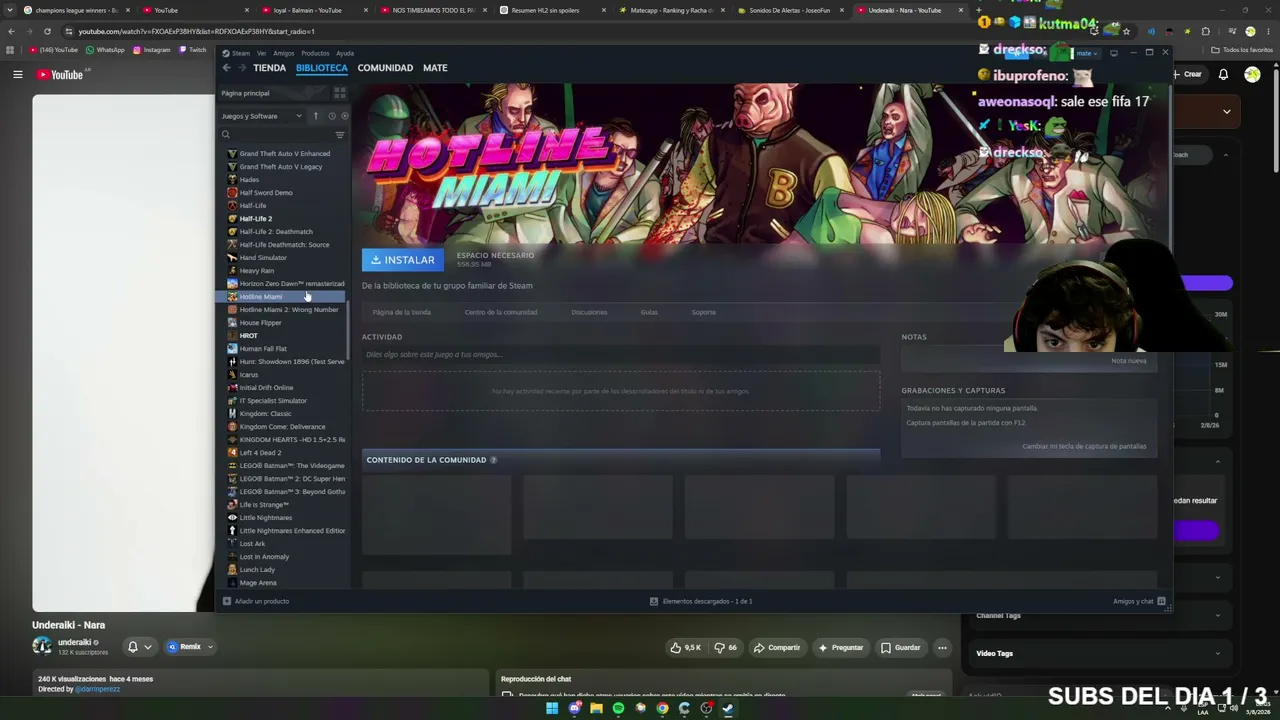Open the YouTube hamburger guide menu
1280x720 pixels.
[x=17, y=74]
